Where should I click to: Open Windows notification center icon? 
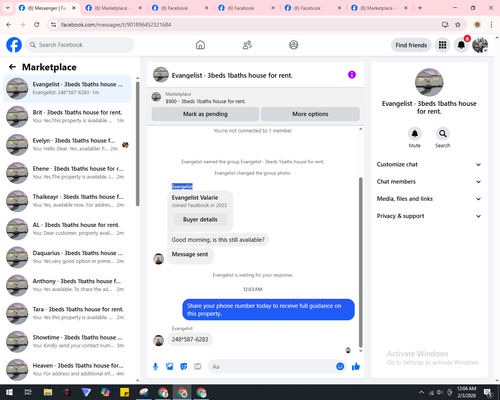coord(488,393)
